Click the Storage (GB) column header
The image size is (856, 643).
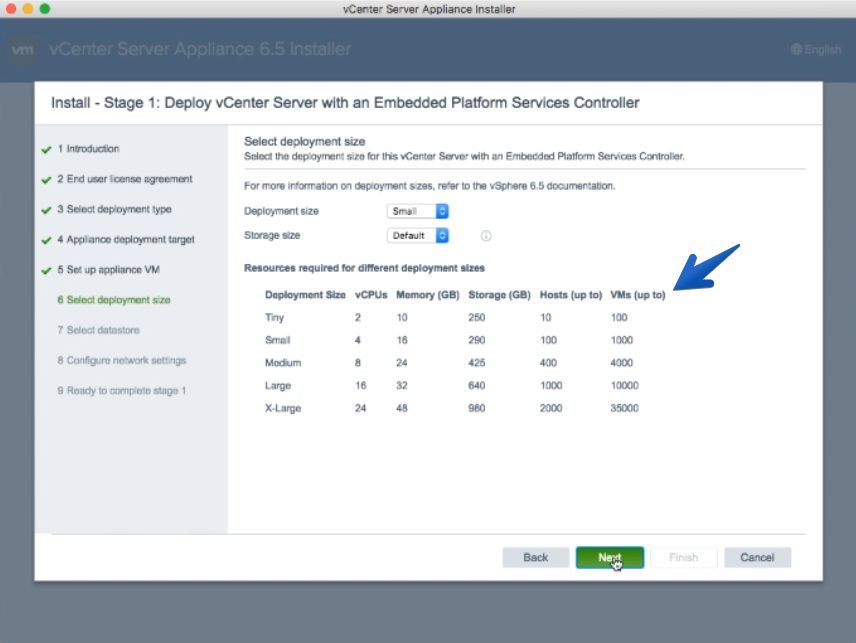click(500, 295)
